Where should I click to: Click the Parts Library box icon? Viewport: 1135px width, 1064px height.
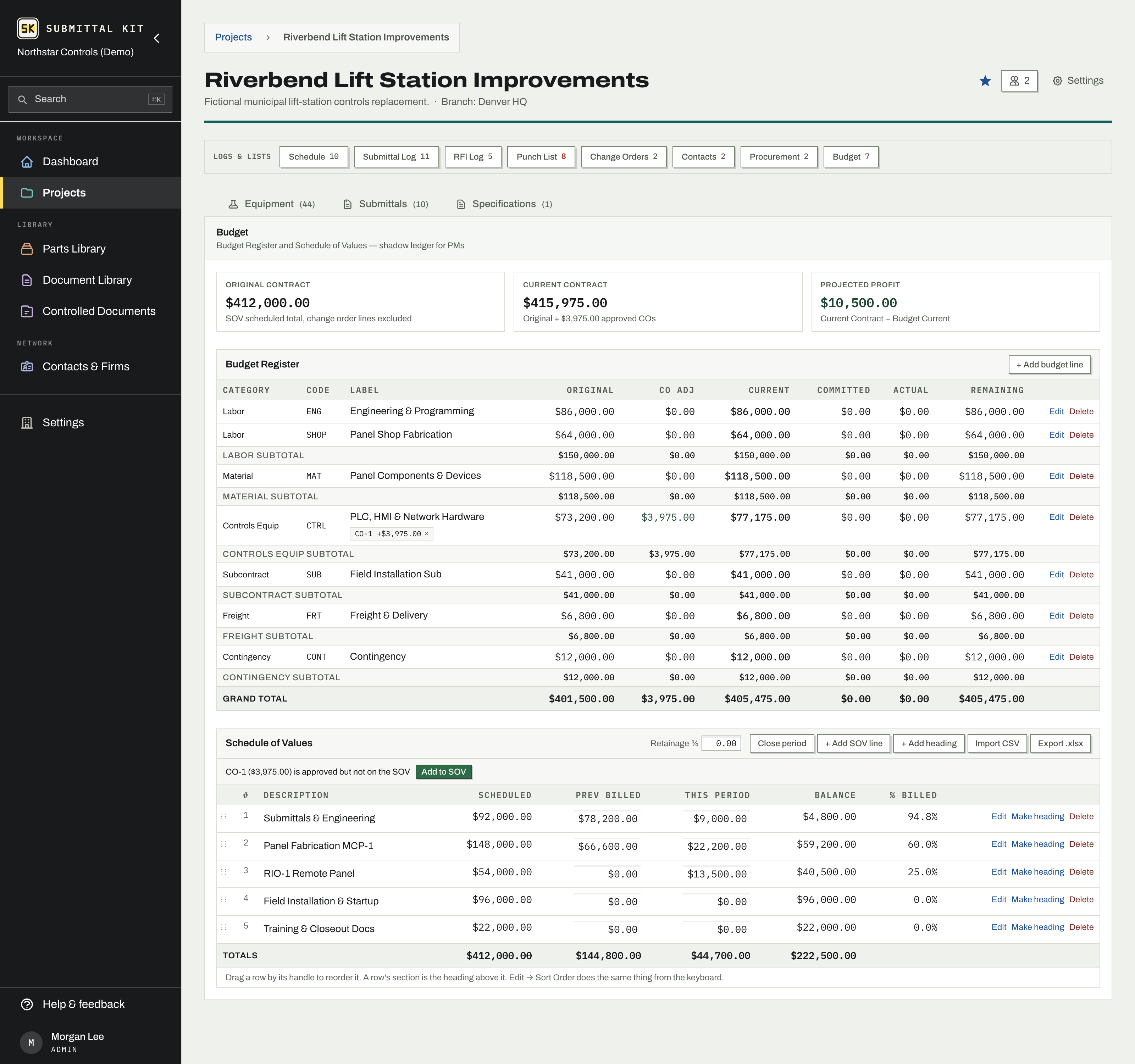27,249
